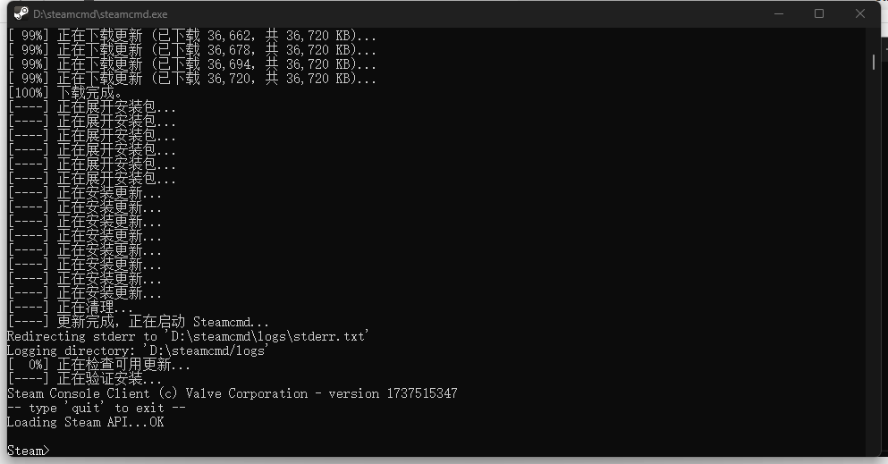Click the "type 'quit' to exit" line
The image size is (888, 464).
96,408
